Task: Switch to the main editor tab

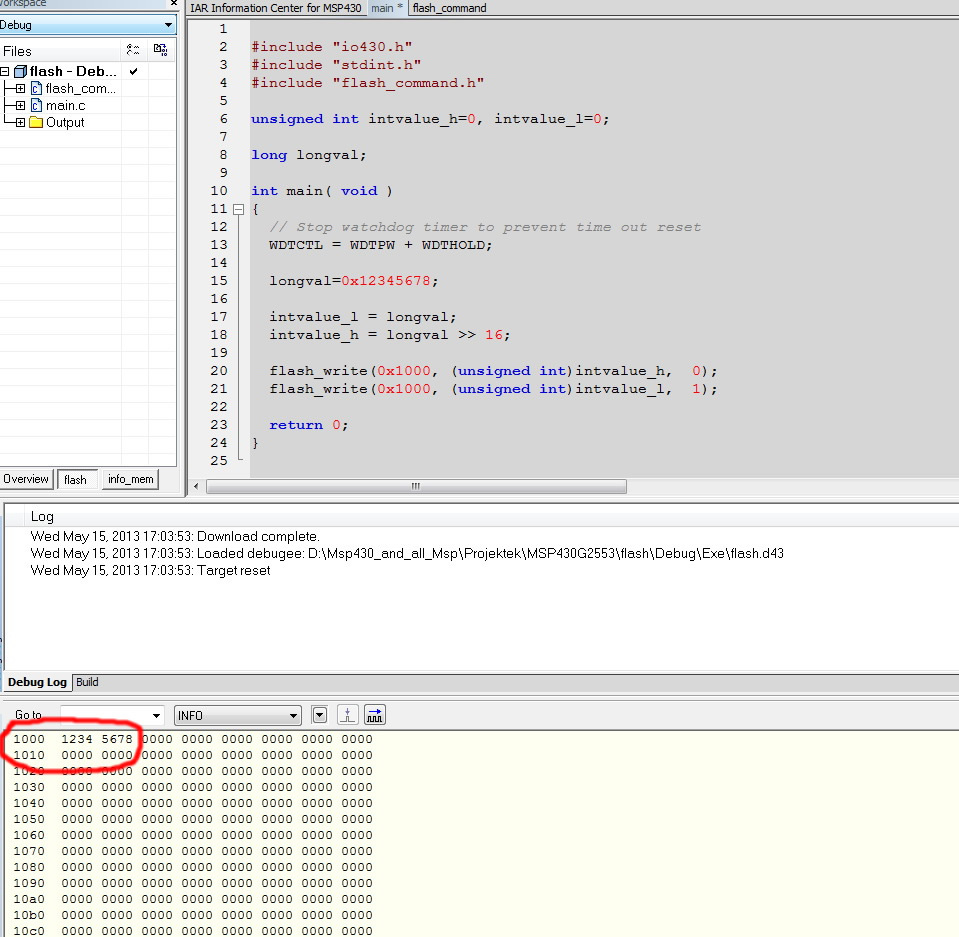Action: [x=387, y=8]
